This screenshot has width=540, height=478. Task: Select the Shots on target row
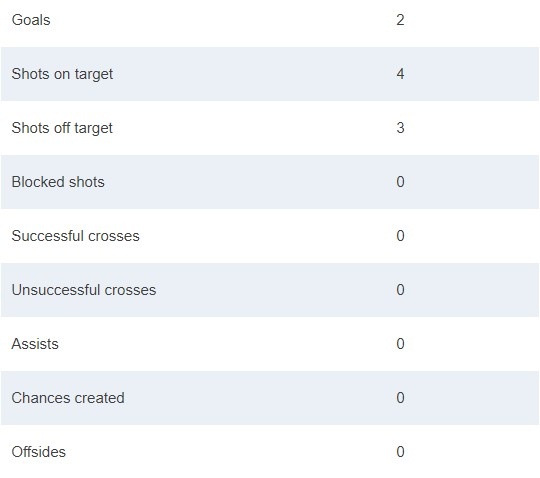270,74
